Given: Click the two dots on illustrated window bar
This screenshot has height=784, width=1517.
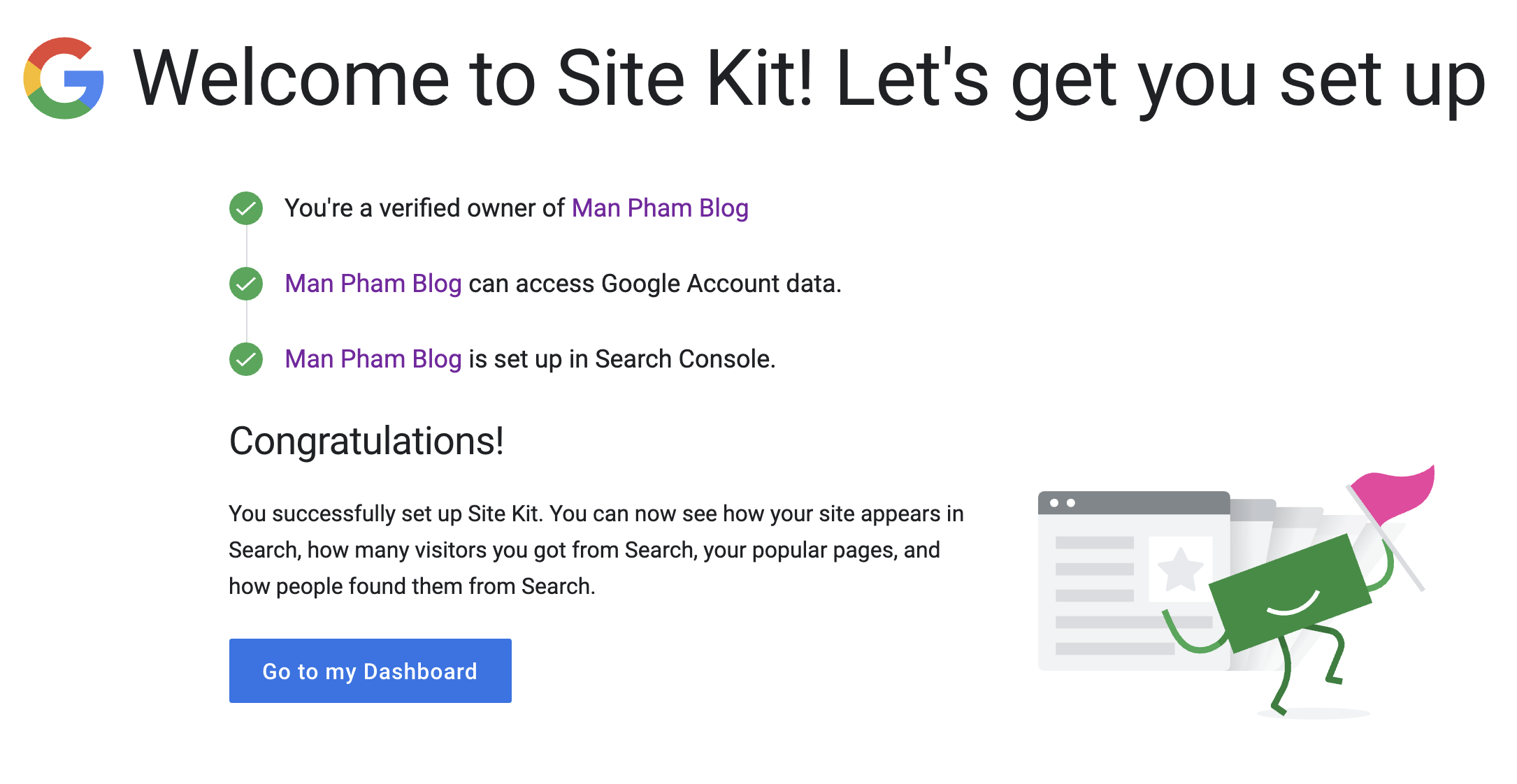Looking at the screenshot, I should 1063,503.
